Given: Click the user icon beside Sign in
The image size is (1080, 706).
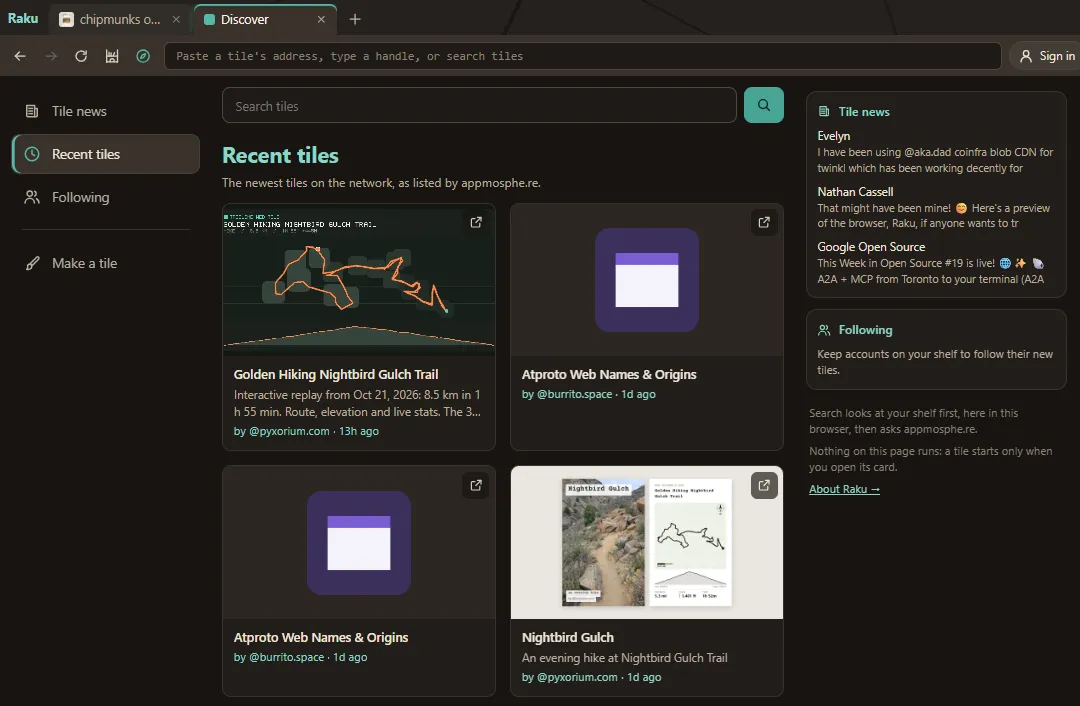Looking at the screenshot, I should tap(1026, 56).
